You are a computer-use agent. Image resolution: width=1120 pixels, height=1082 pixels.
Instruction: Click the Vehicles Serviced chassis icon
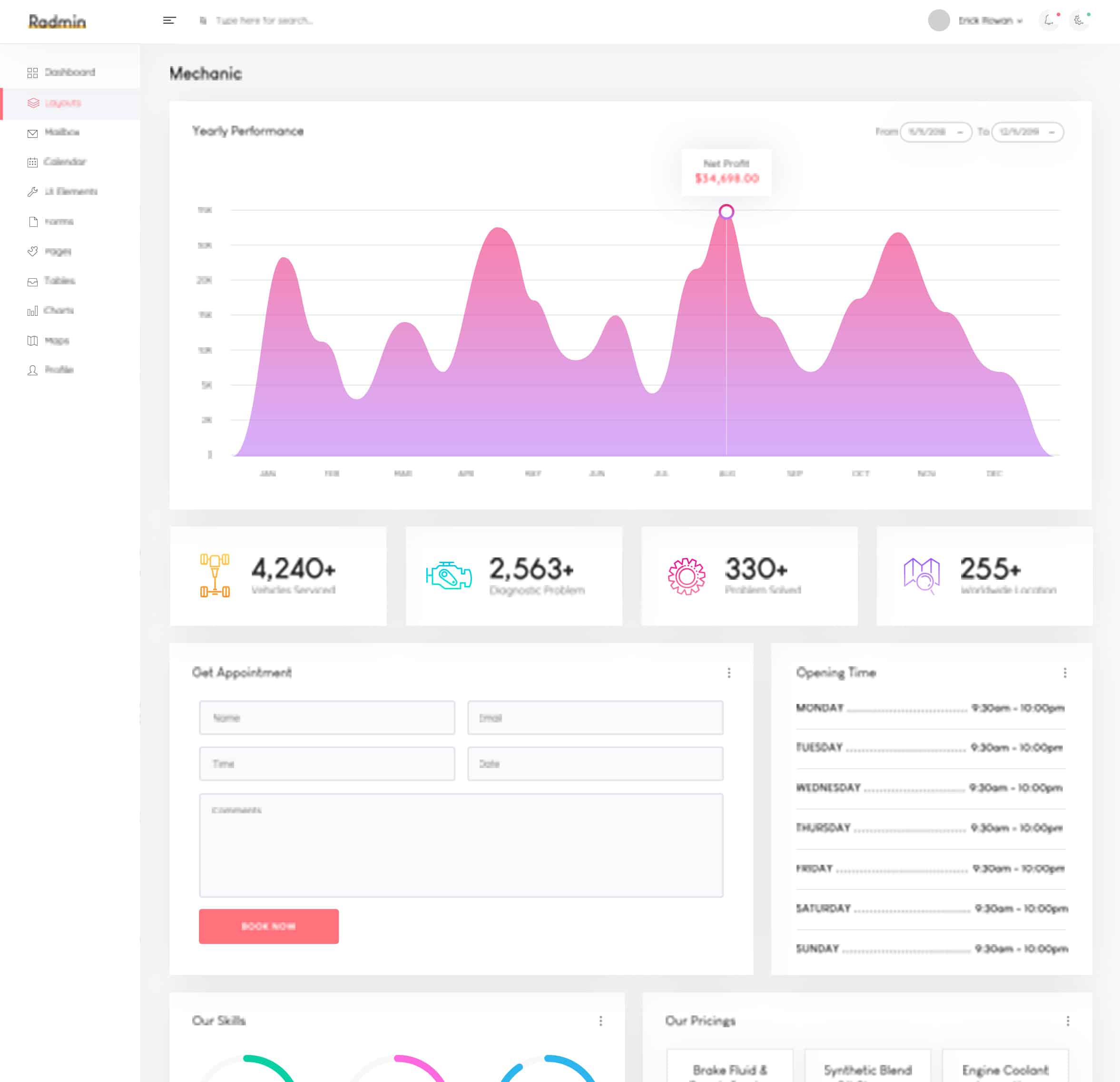click(215, 575)
